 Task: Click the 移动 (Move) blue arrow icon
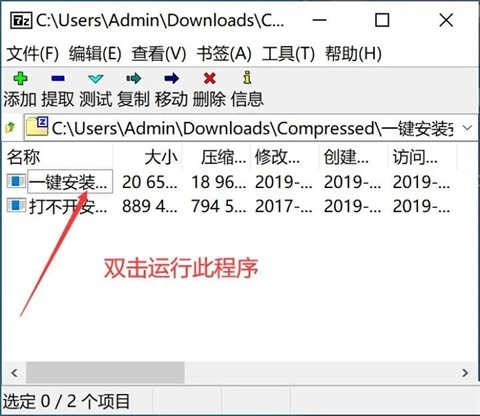pos(171,79)
